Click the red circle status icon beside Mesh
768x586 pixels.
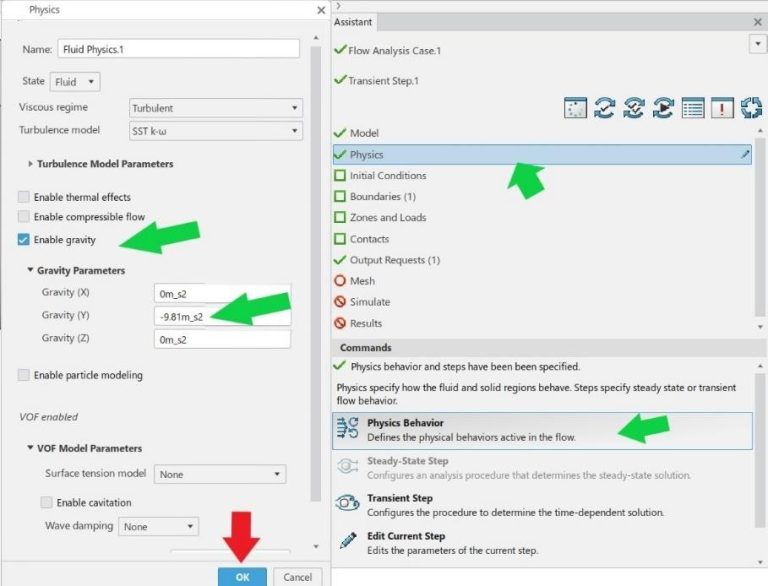[x=340, y=281]
